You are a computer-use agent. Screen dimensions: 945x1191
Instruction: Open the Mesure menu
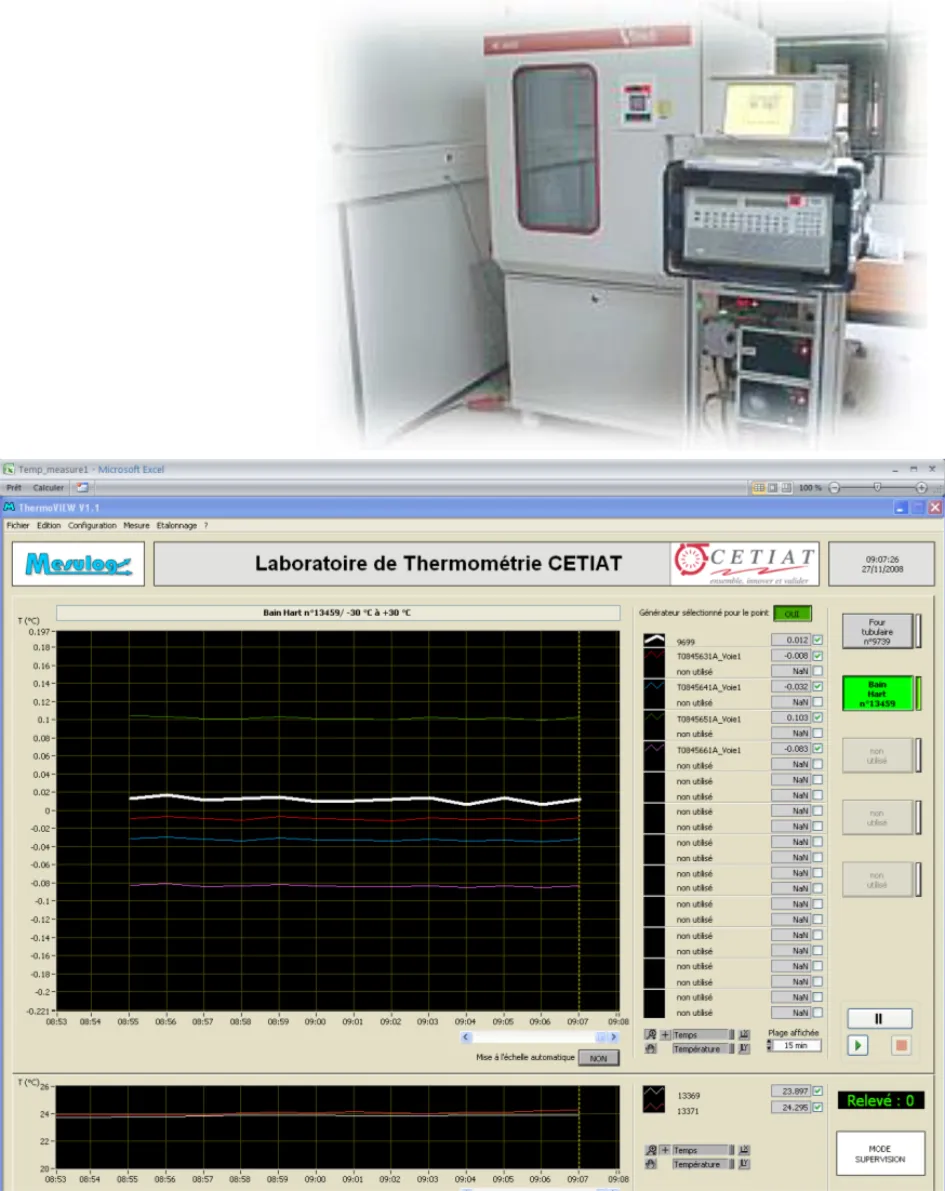pyautogui.click(x=137, y=526)
